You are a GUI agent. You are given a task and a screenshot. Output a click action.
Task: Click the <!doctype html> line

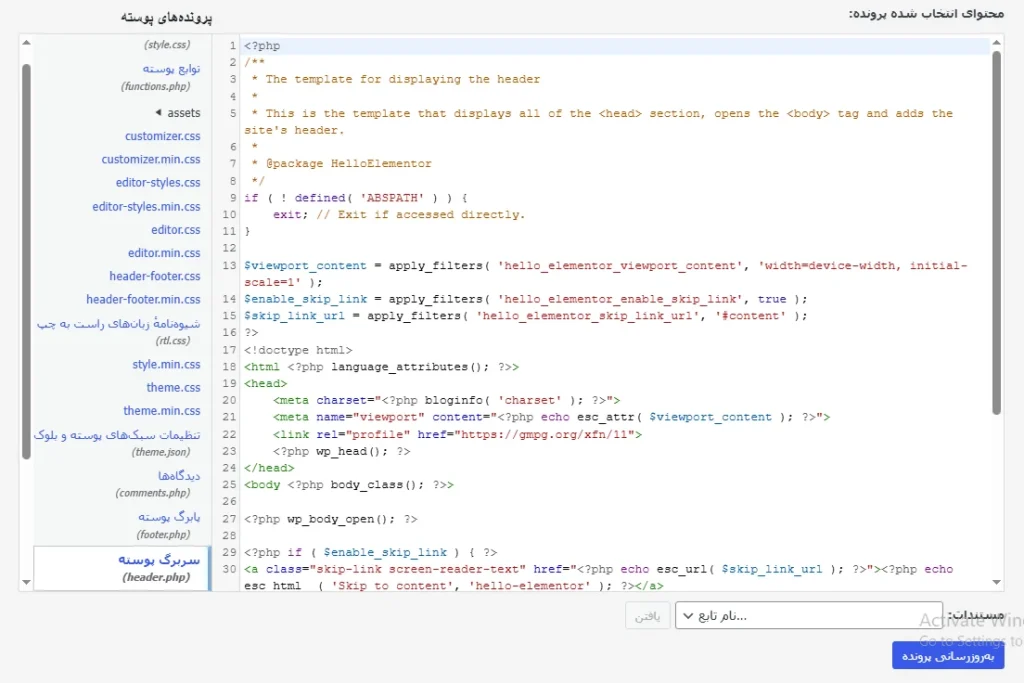tap(298, 350)
